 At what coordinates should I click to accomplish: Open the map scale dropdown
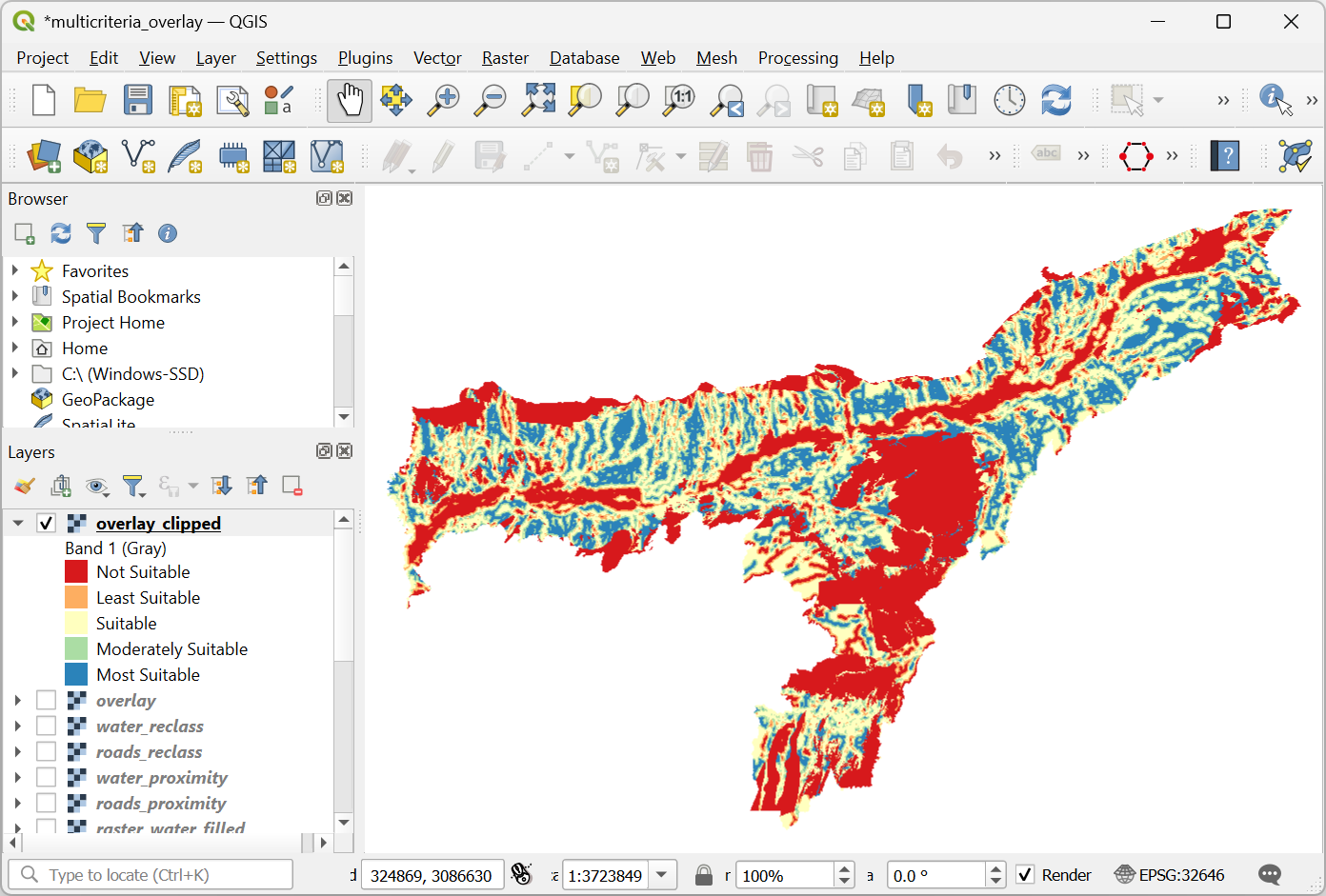click(x=663, y=875)
